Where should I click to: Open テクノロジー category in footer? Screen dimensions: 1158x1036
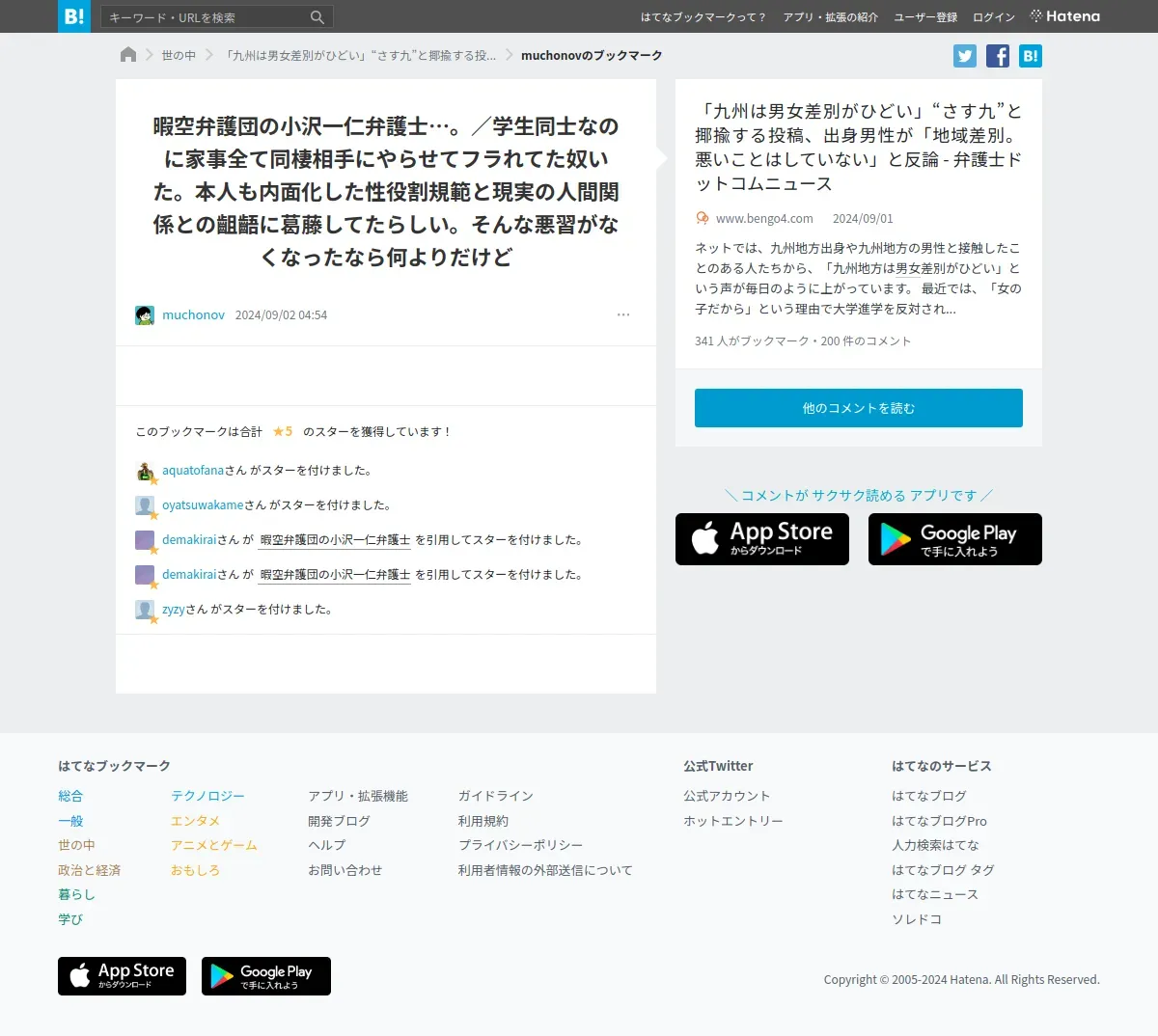click(207, 796)
